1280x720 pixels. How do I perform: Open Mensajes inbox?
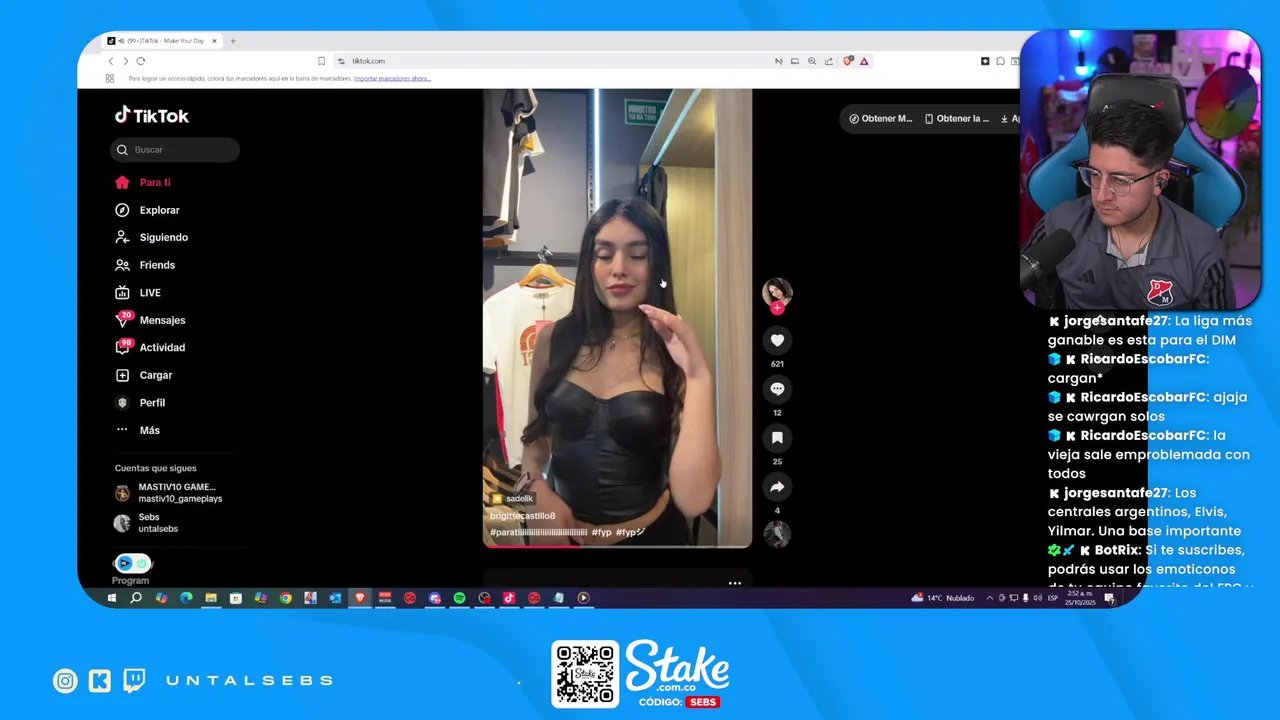click(162, 320)
